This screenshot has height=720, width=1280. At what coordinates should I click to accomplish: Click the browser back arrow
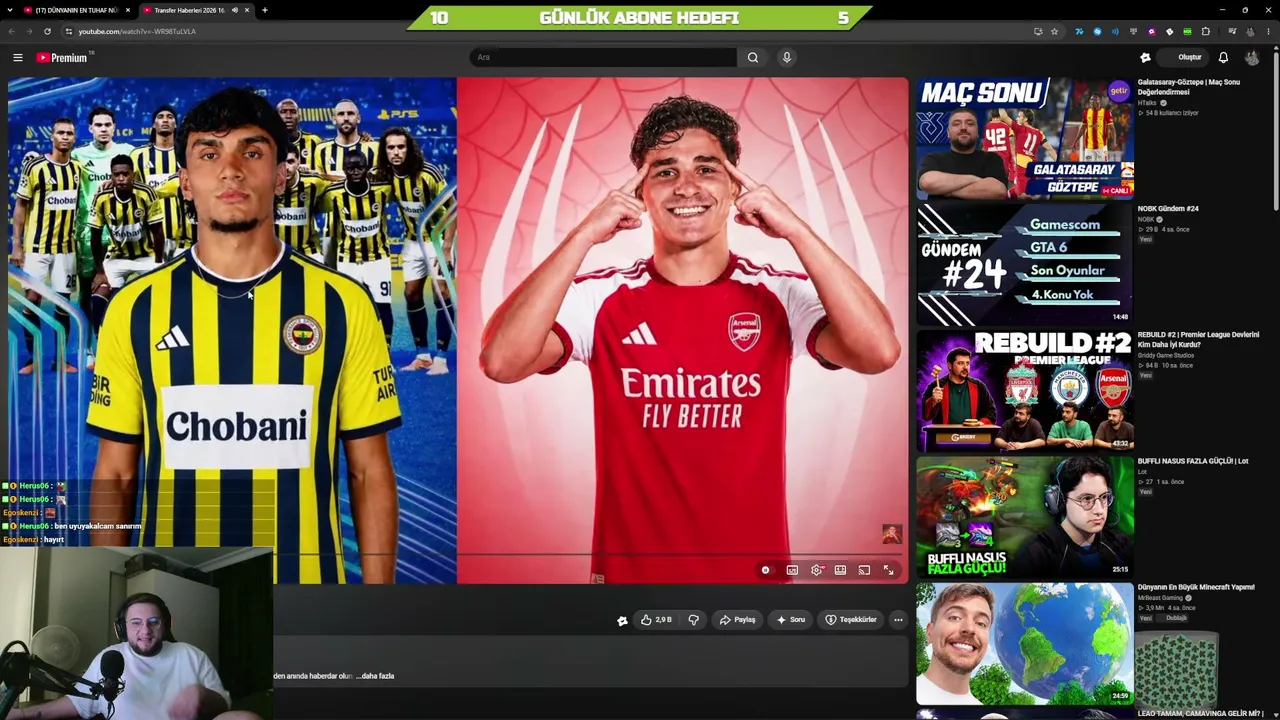pyautogui.click(x=11, y=31)
